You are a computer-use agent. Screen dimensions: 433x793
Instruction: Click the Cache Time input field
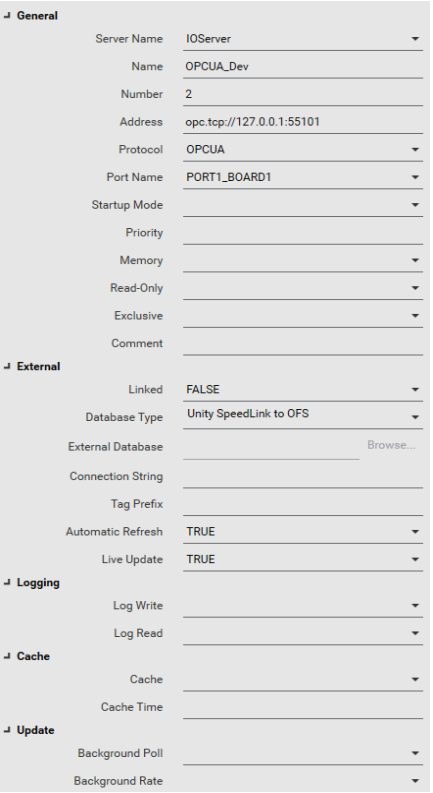point(303,708)
